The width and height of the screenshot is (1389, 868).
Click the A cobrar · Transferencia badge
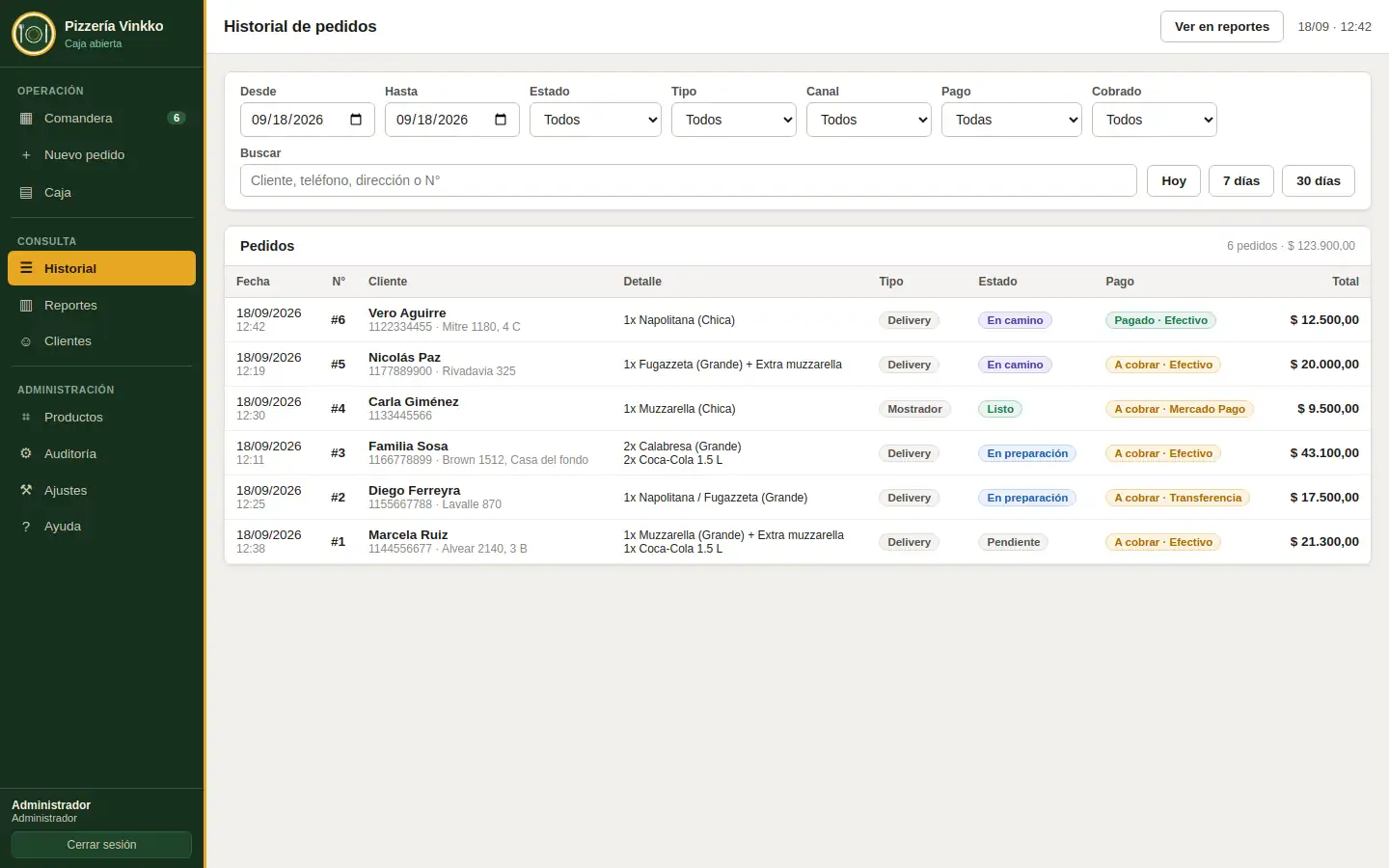point(1178,498)
